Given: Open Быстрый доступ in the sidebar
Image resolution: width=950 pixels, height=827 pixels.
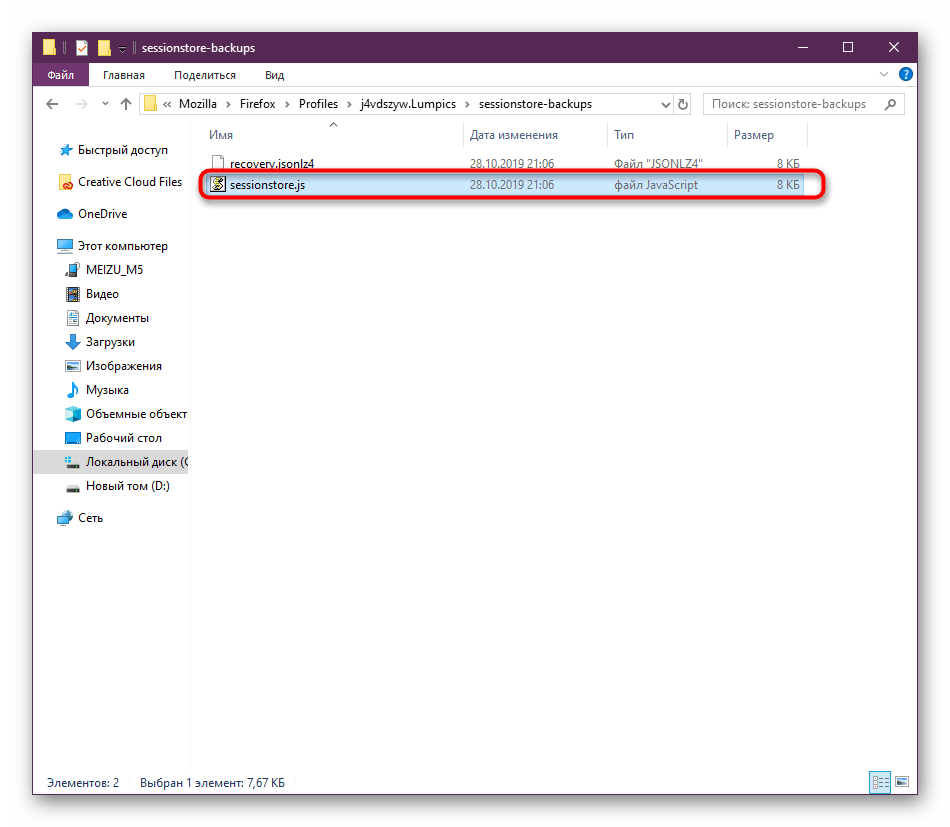Looking at the screenshot, I should click(122, 150).
